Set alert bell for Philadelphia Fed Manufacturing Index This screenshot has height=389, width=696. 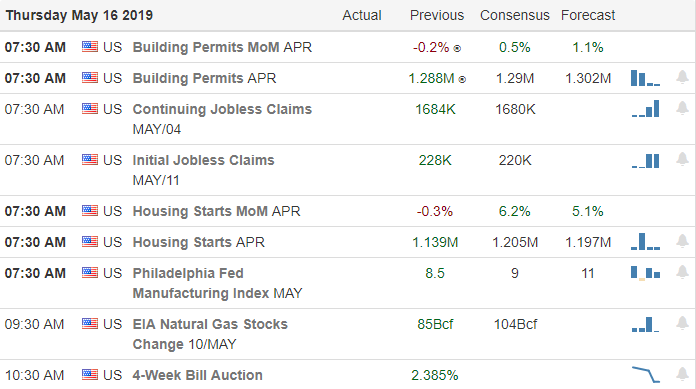coord(682,272)
